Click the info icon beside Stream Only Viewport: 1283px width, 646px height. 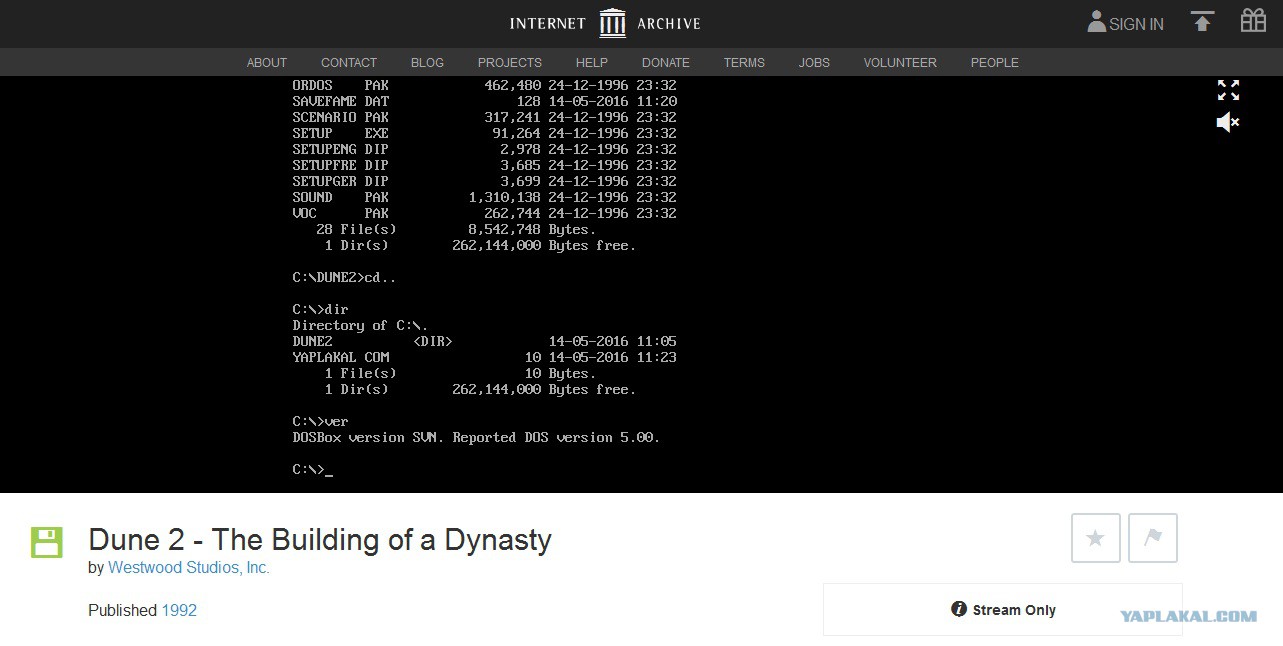959,609
